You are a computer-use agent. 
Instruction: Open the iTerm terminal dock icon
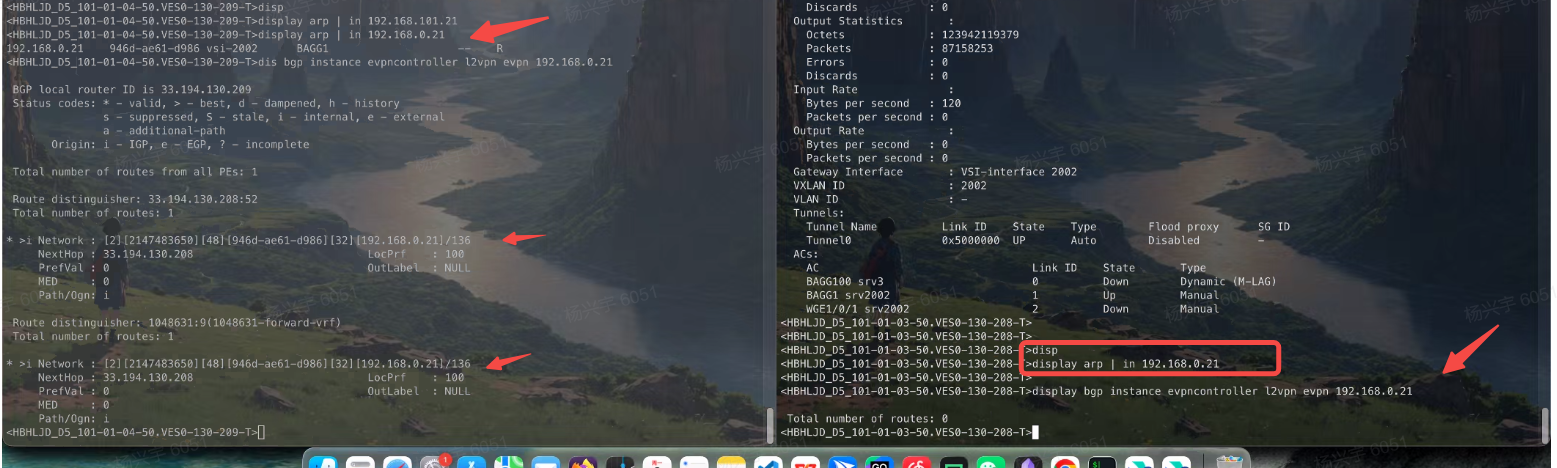pos(1102,463)
